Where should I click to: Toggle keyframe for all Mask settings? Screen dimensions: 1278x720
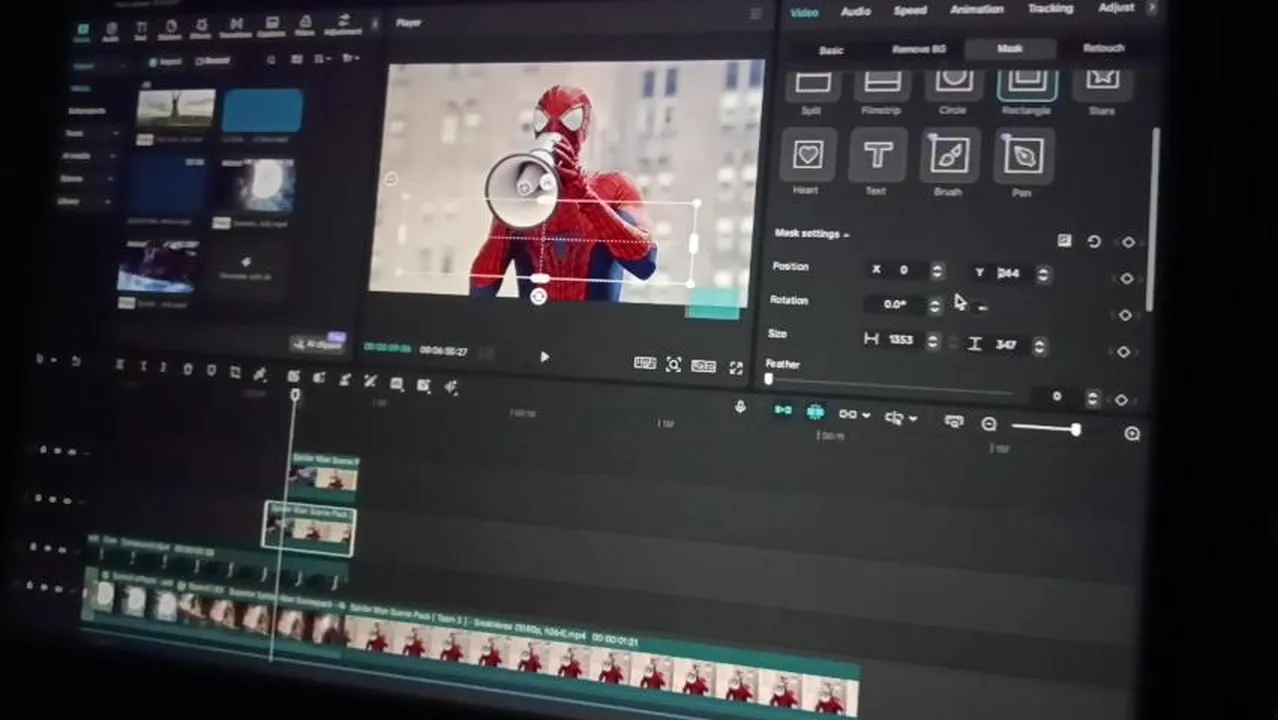(1128, 243)
